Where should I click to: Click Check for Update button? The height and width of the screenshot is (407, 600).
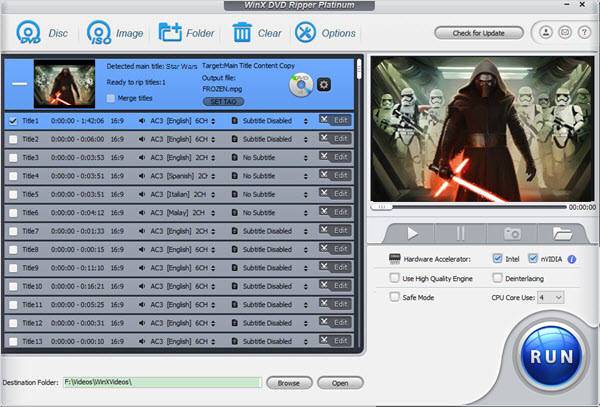pyautogui.click(x=479, y=33)
